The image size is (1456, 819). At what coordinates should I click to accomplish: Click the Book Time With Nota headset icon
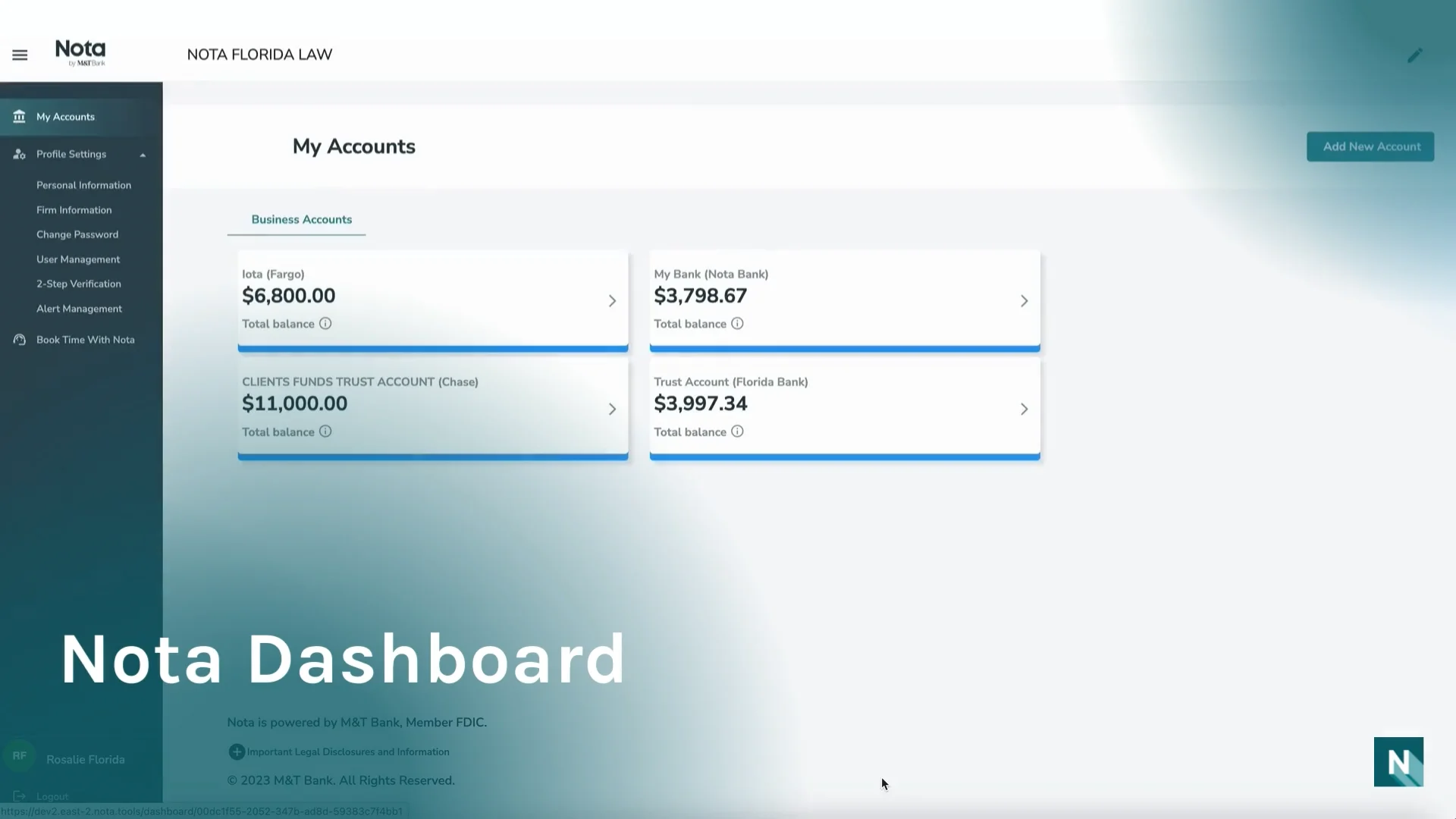(x=20, y=340)
